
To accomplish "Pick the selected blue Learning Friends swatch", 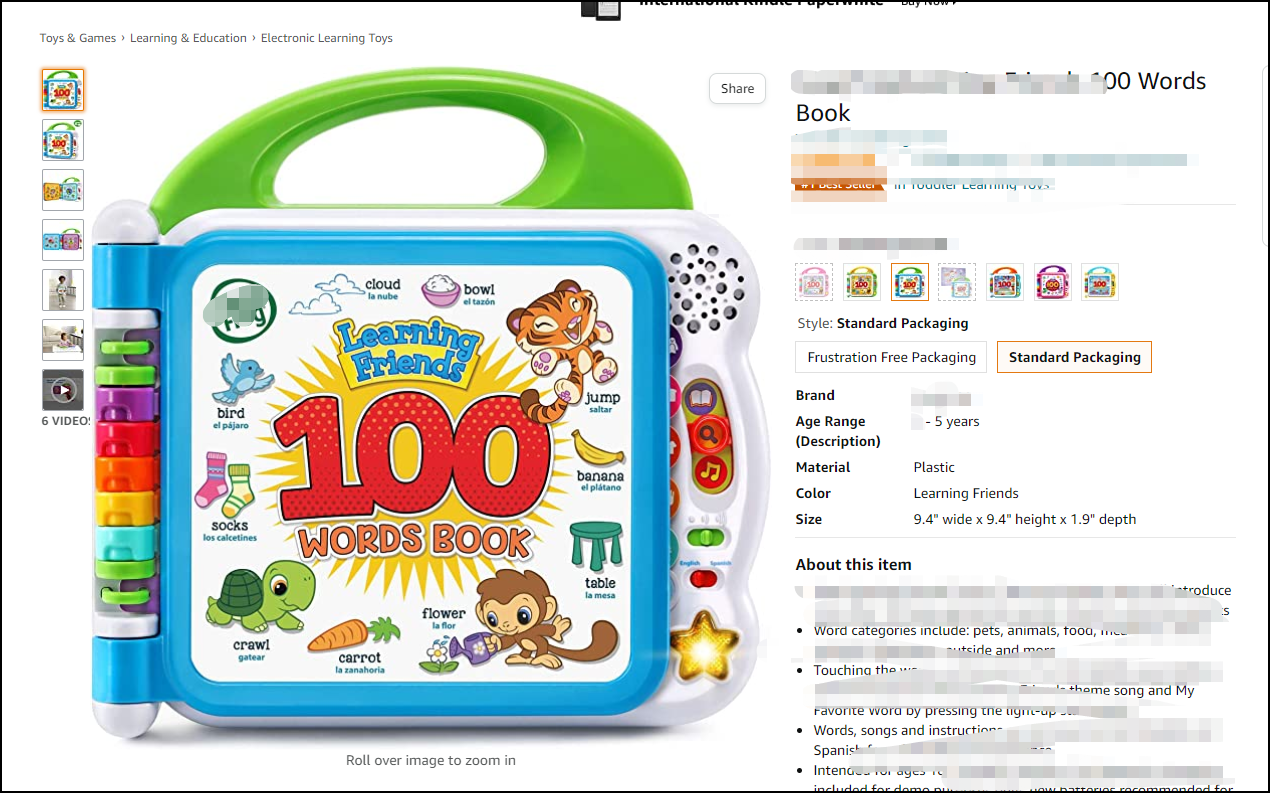I will [910, 282].
